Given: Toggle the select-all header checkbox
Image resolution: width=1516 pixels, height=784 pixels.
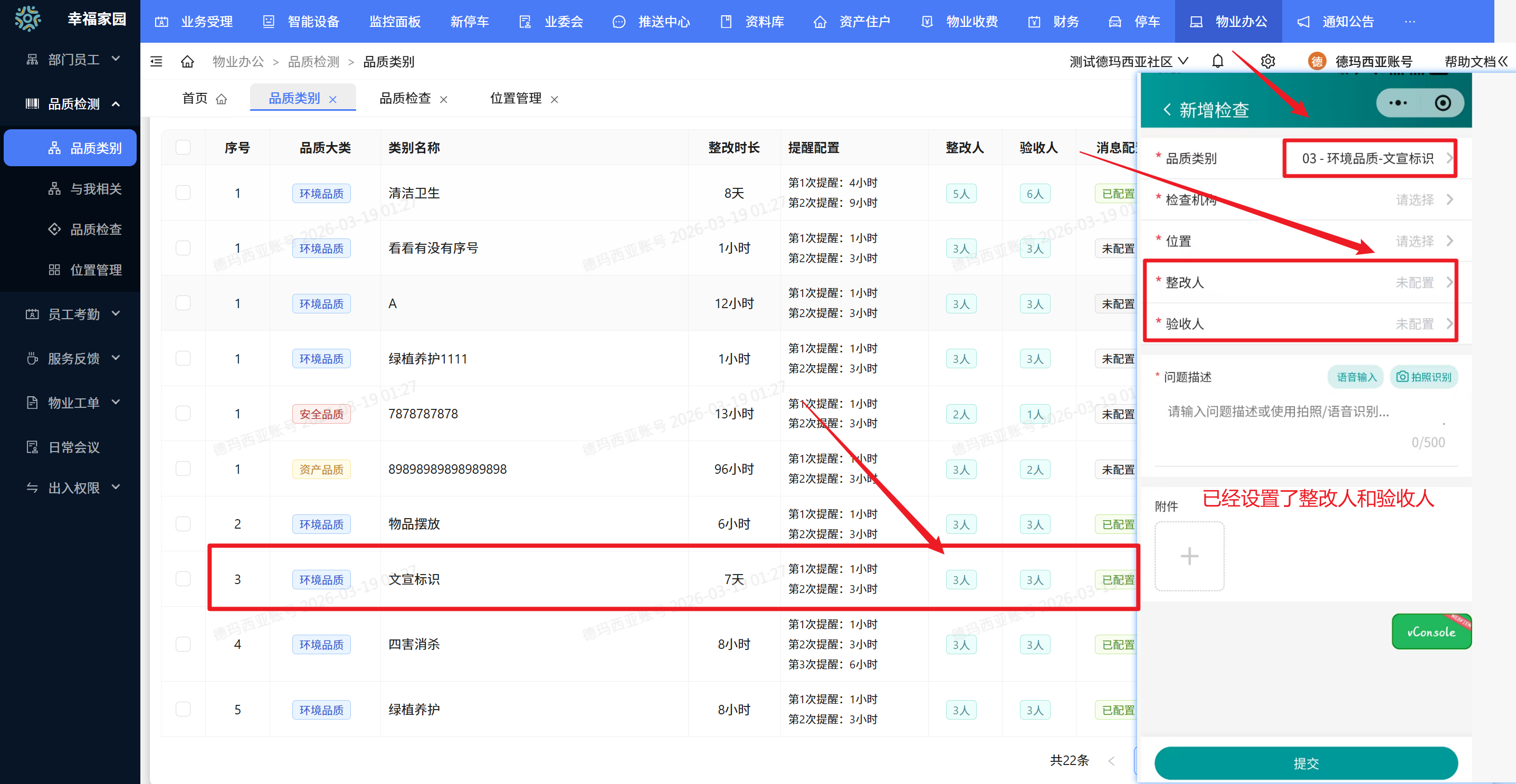Looking at the screenshot, I should pyautogui.click(x=183, y=147).
